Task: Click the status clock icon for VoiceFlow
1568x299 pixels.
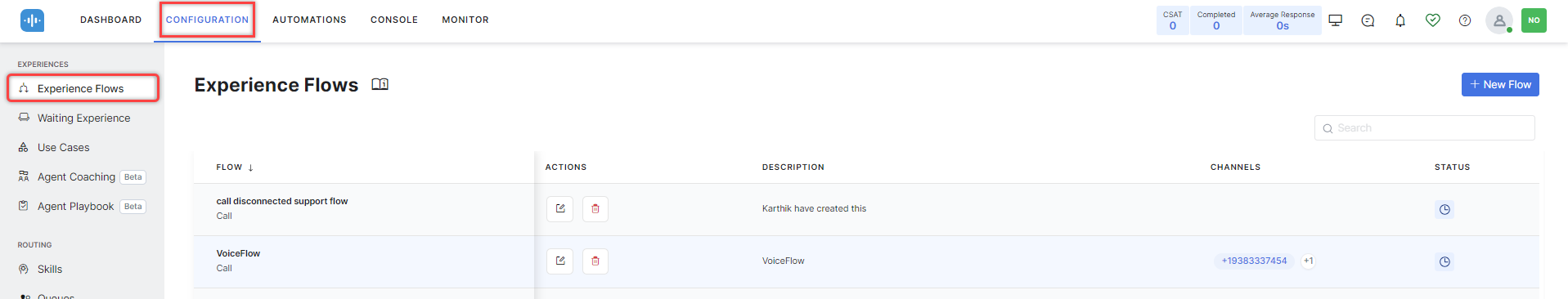Action: (1444, 261)
